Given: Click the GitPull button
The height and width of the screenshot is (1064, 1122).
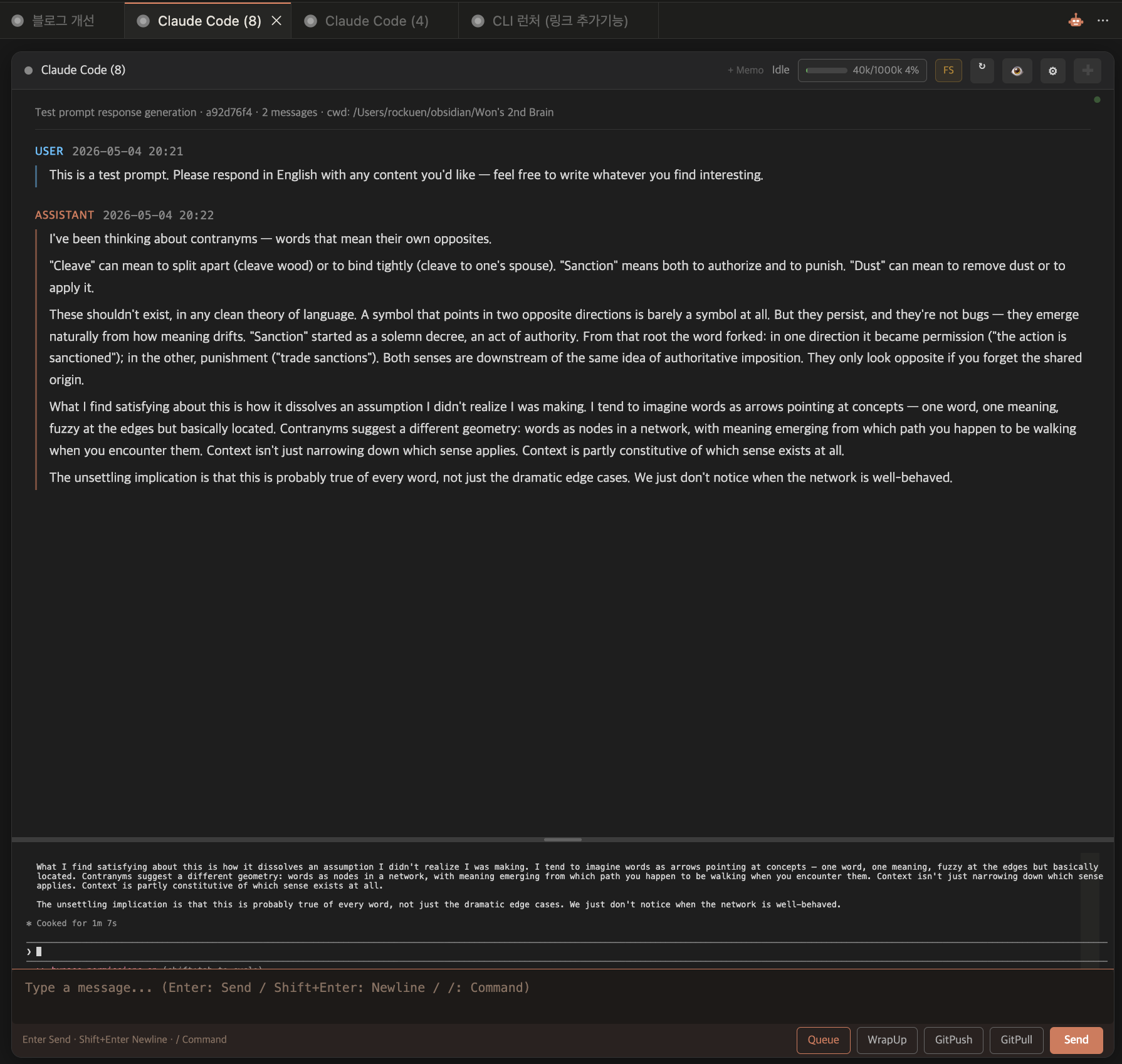Looking at the screenshot, I should (x=1016, y=1040).
